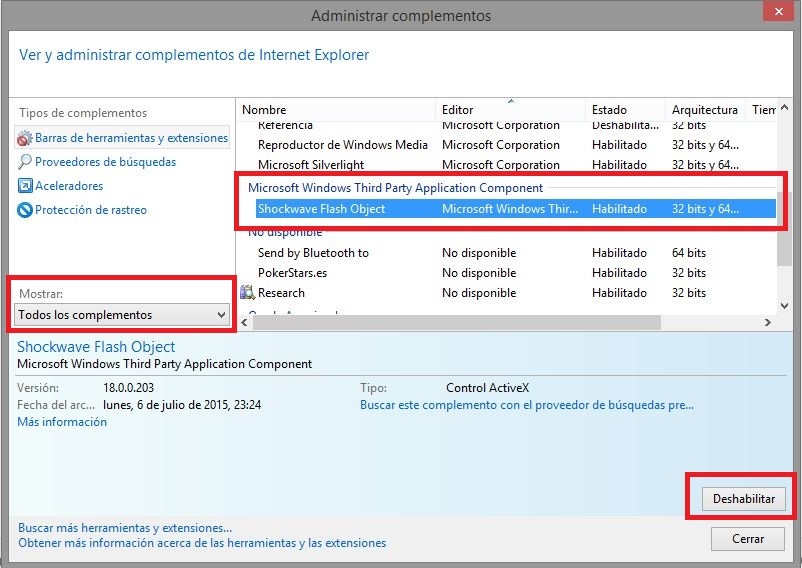Open Barras de herramientas y extensiones category
The width and height of the screenshot is (802, 568).
tap(122, 138)
